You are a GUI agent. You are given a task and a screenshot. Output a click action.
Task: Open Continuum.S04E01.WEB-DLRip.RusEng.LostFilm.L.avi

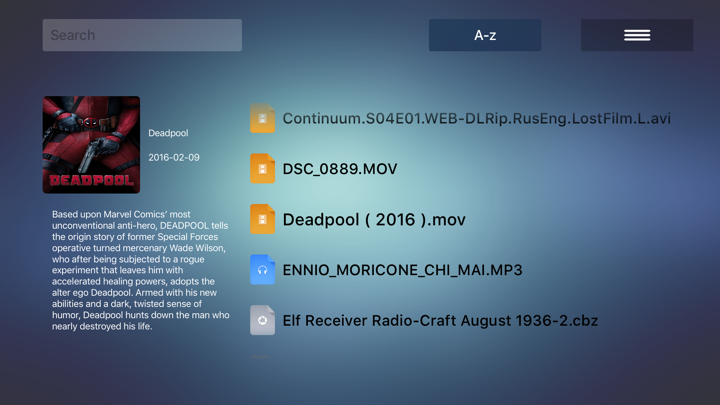477,118
